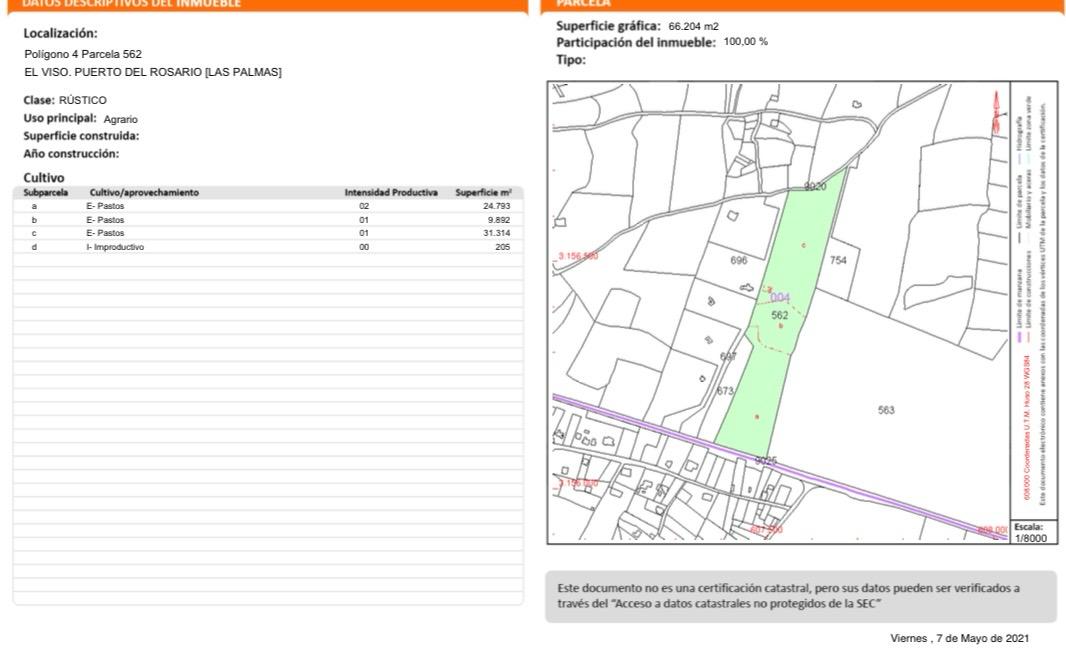Select the Improductivo subparcela d row
The width and height of the screenshot is (1066, 652).
click(268, 246)
